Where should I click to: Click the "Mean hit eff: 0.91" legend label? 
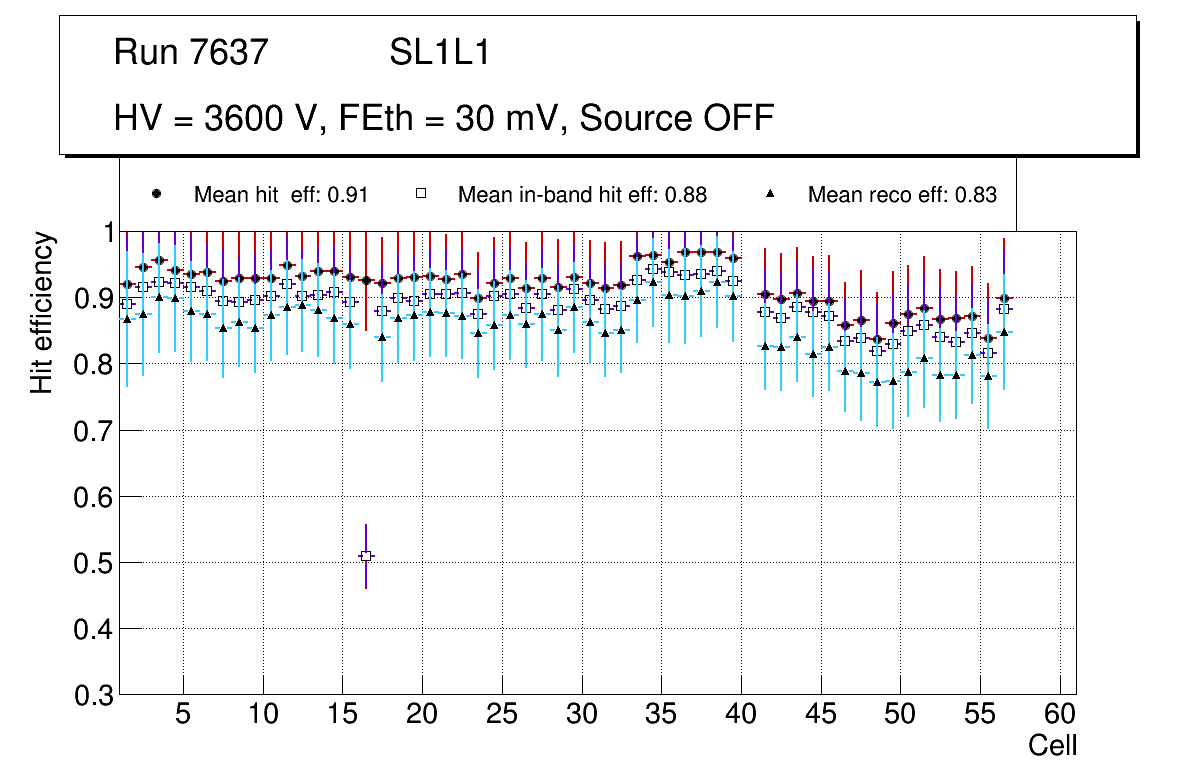point(281,195)
